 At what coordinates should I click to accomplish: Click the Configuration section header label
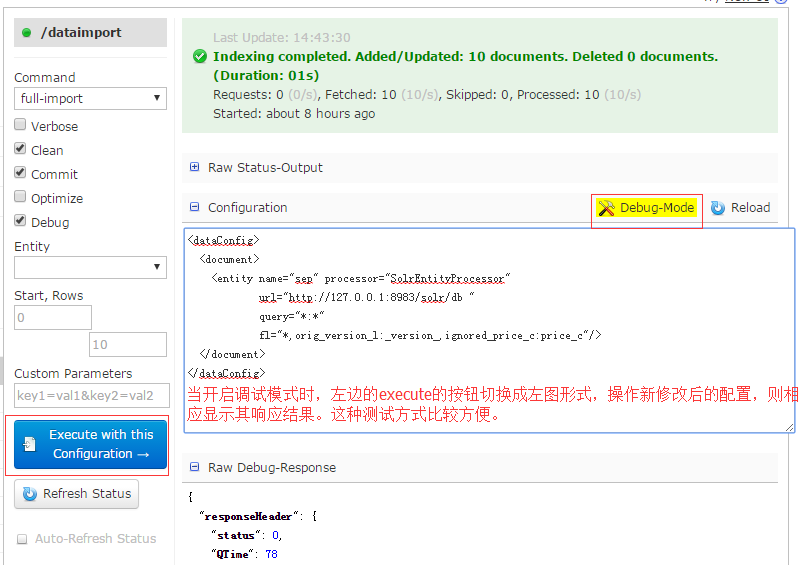(x=248, y=207)
